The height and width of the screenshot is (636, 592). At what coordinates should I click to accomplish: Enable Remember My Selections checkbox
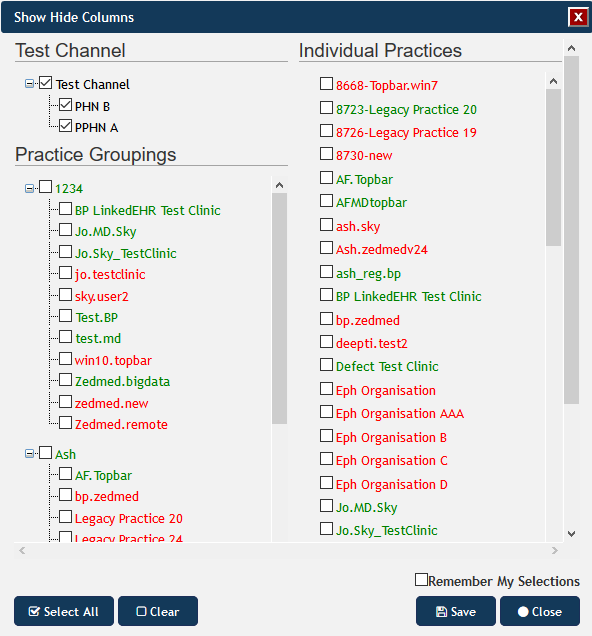(421, 580)
